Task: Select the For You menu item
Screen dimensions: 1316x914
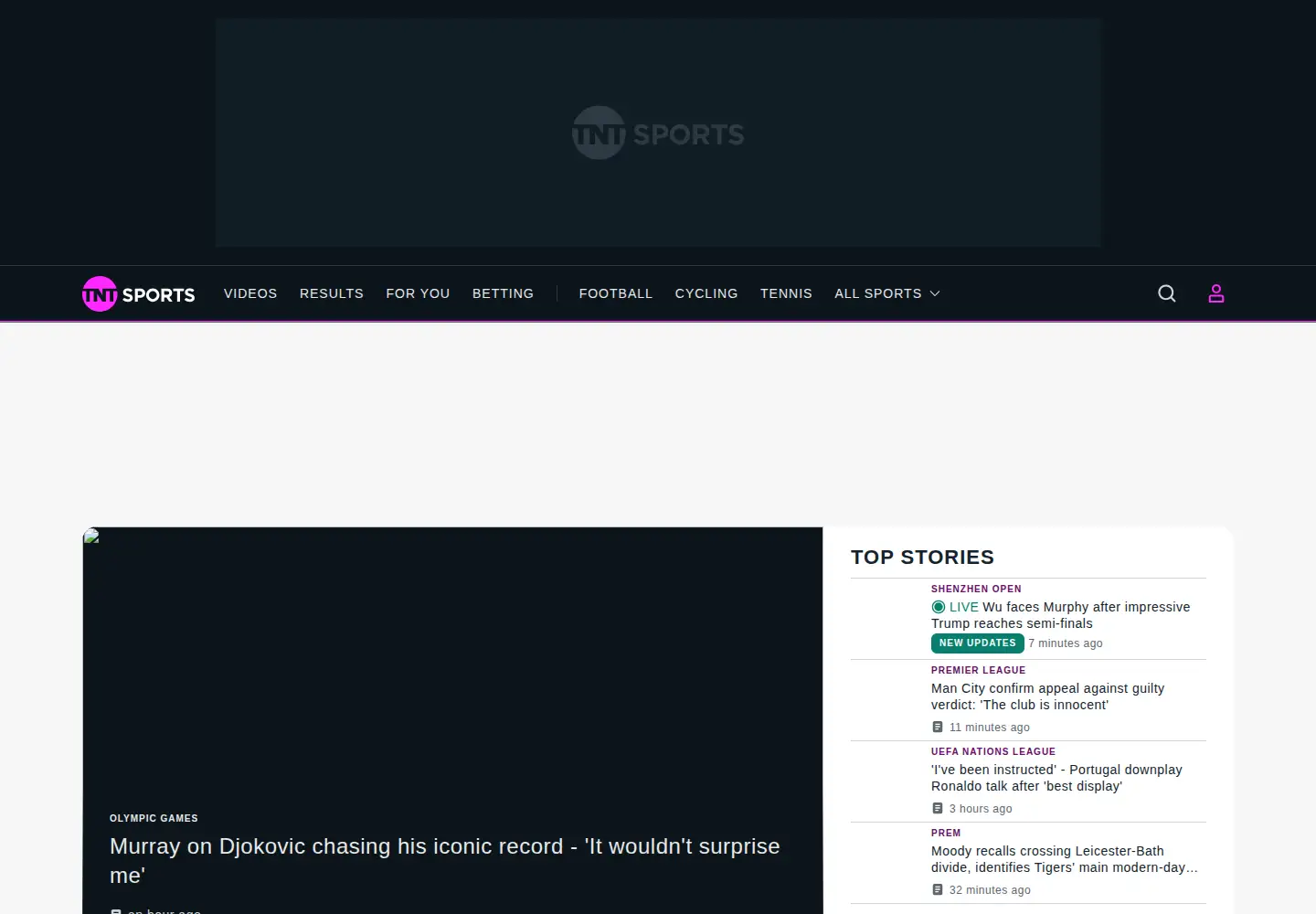Action: (x=418, y=293)
